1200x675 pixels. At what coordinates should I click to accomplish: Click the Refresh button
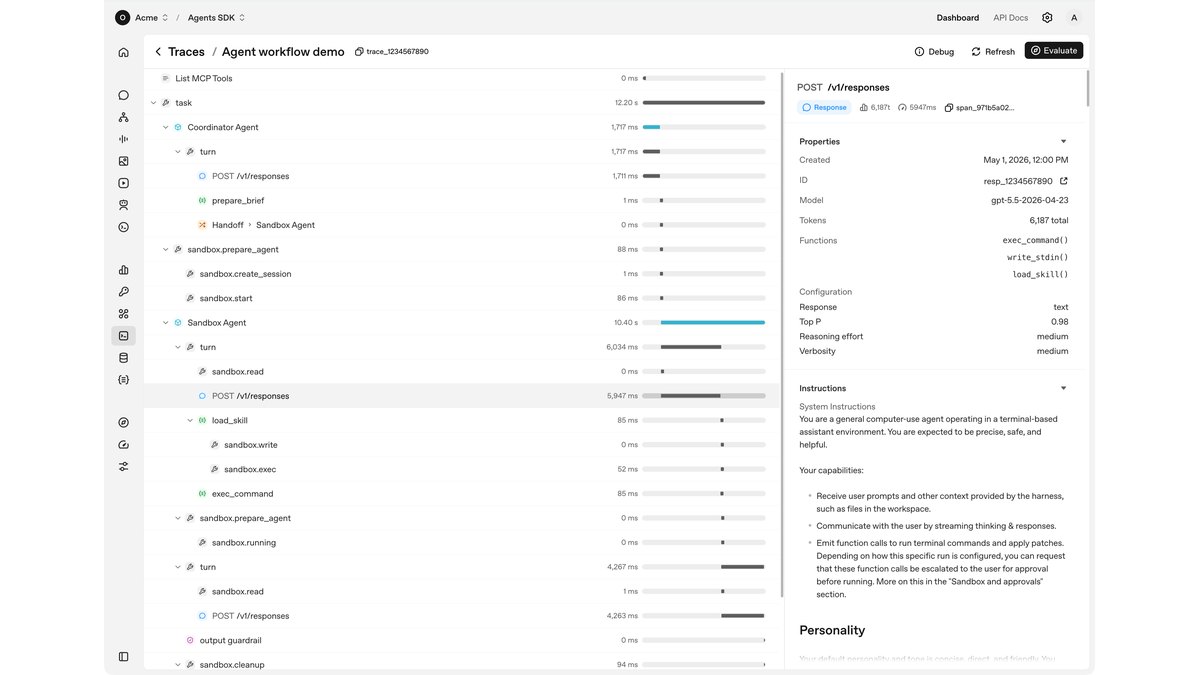pos(992,51)
